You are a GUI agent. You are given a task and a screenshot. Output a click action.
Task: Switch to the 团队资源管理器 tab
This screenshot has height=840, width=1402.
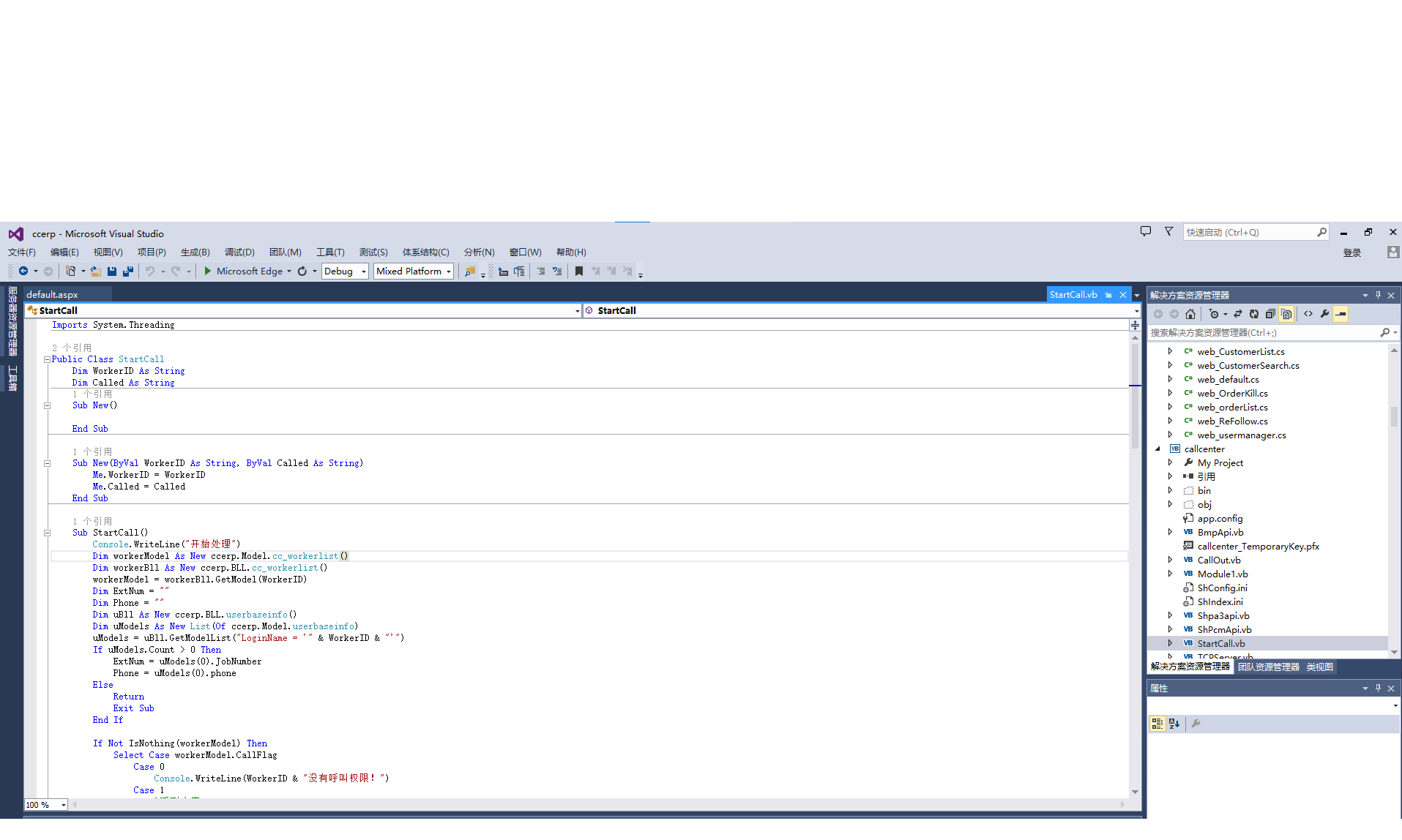pyautogui.click(x=1268, y=667)
